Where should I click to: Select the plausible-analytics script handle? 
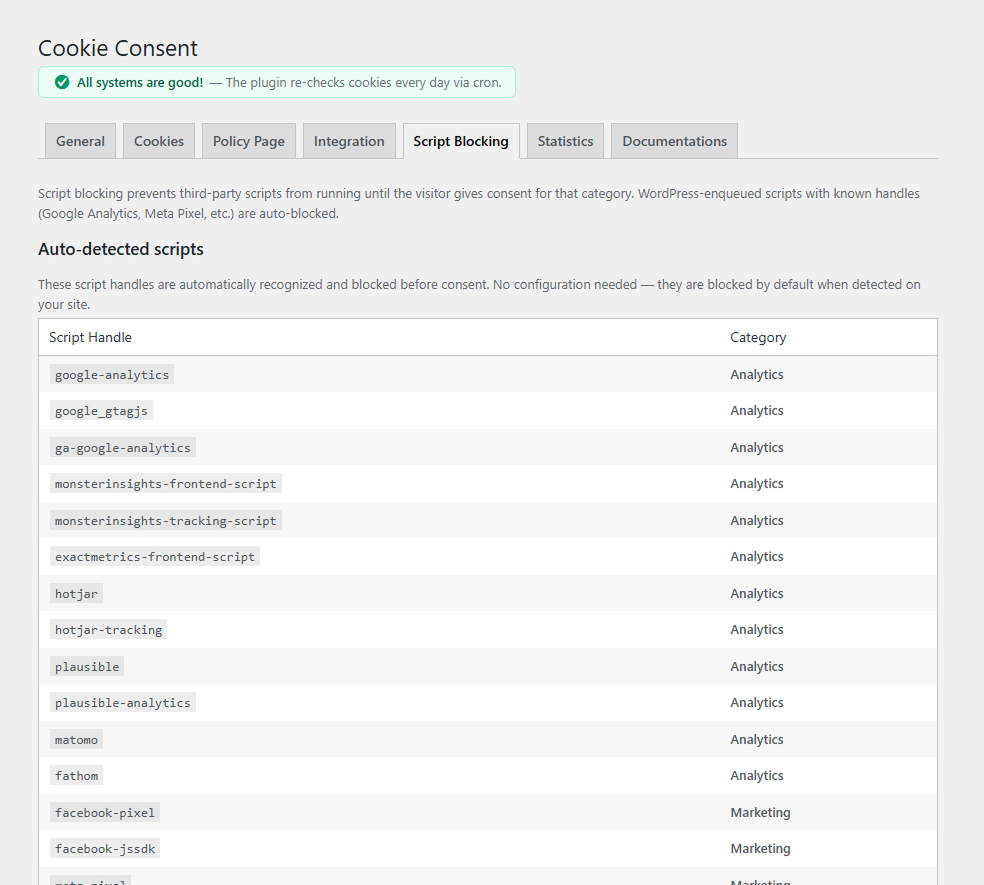pyautogui.click(x=122, y=702)
